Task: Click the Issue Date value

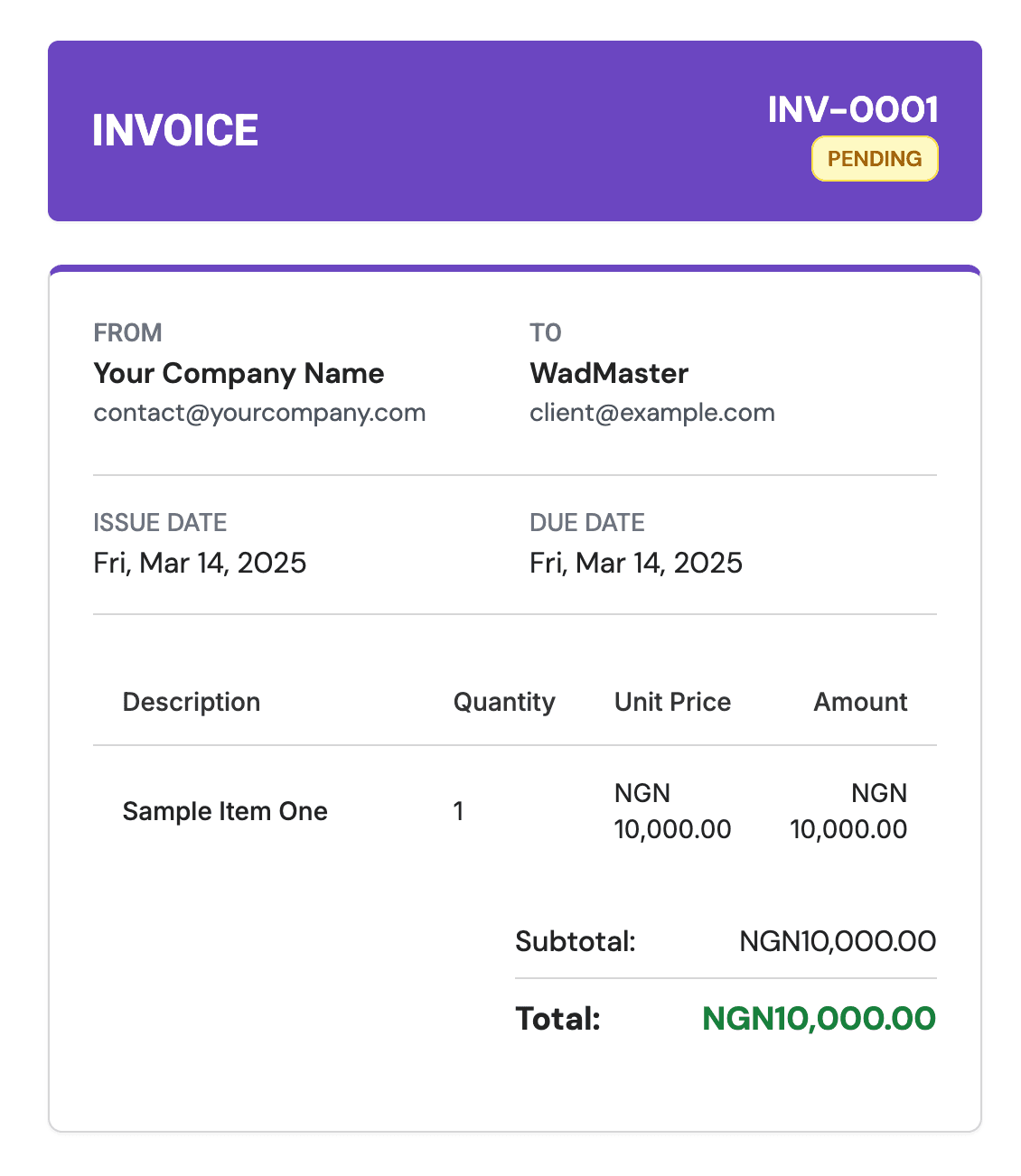Action: coord(200,563)
